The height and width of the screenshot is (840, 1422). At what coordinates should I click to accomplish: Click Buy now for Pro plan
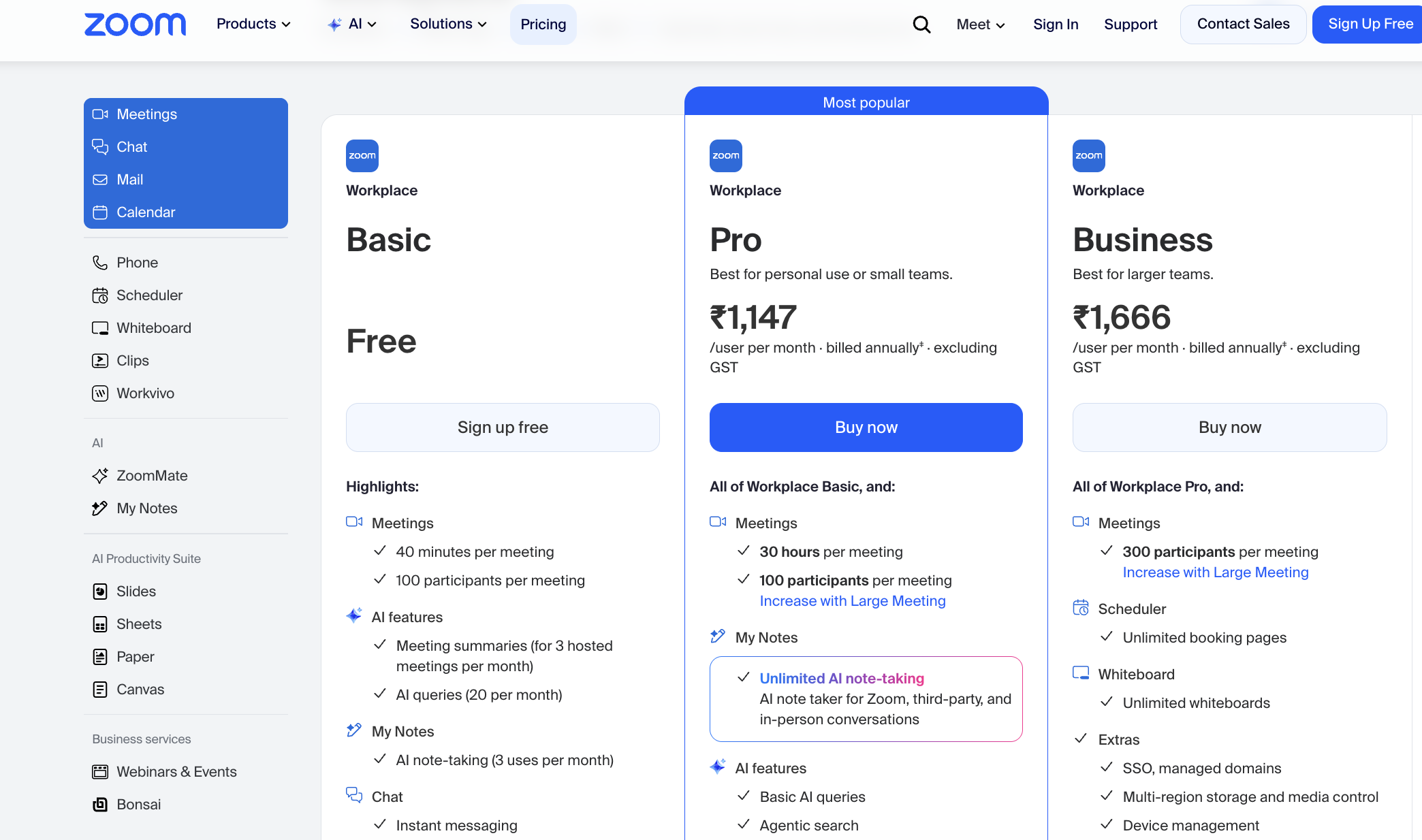(x=866, y=427)
